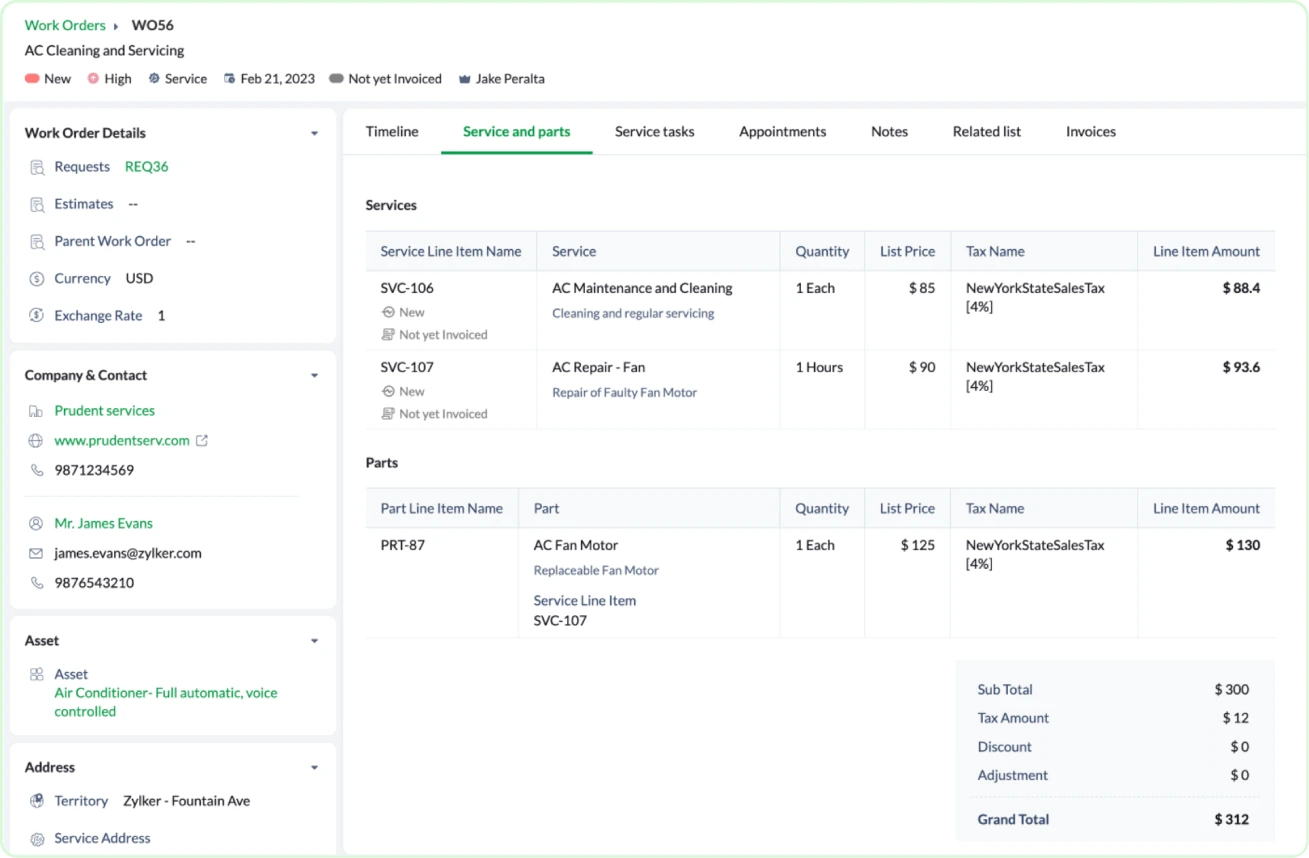
Task: Collapse the Address section arrow
Action: click(314, 768)
